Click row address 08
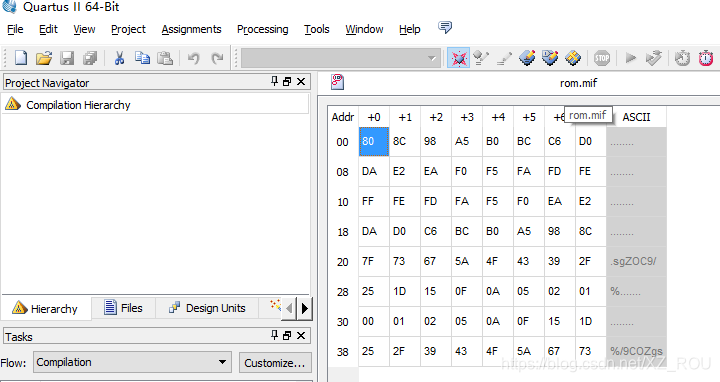Image resolution: width=720 pixels, height=382 pixels. click(343, 172)
